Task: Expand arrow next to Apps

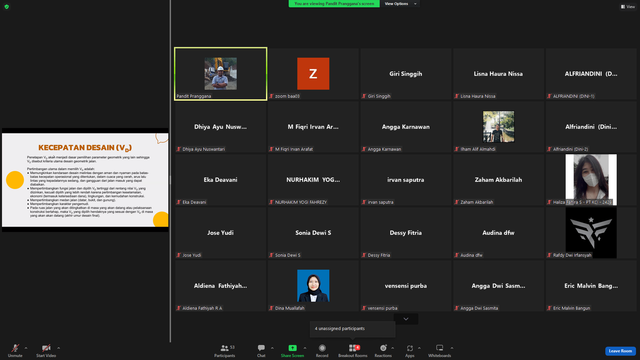Action: [x=419, y=348]
